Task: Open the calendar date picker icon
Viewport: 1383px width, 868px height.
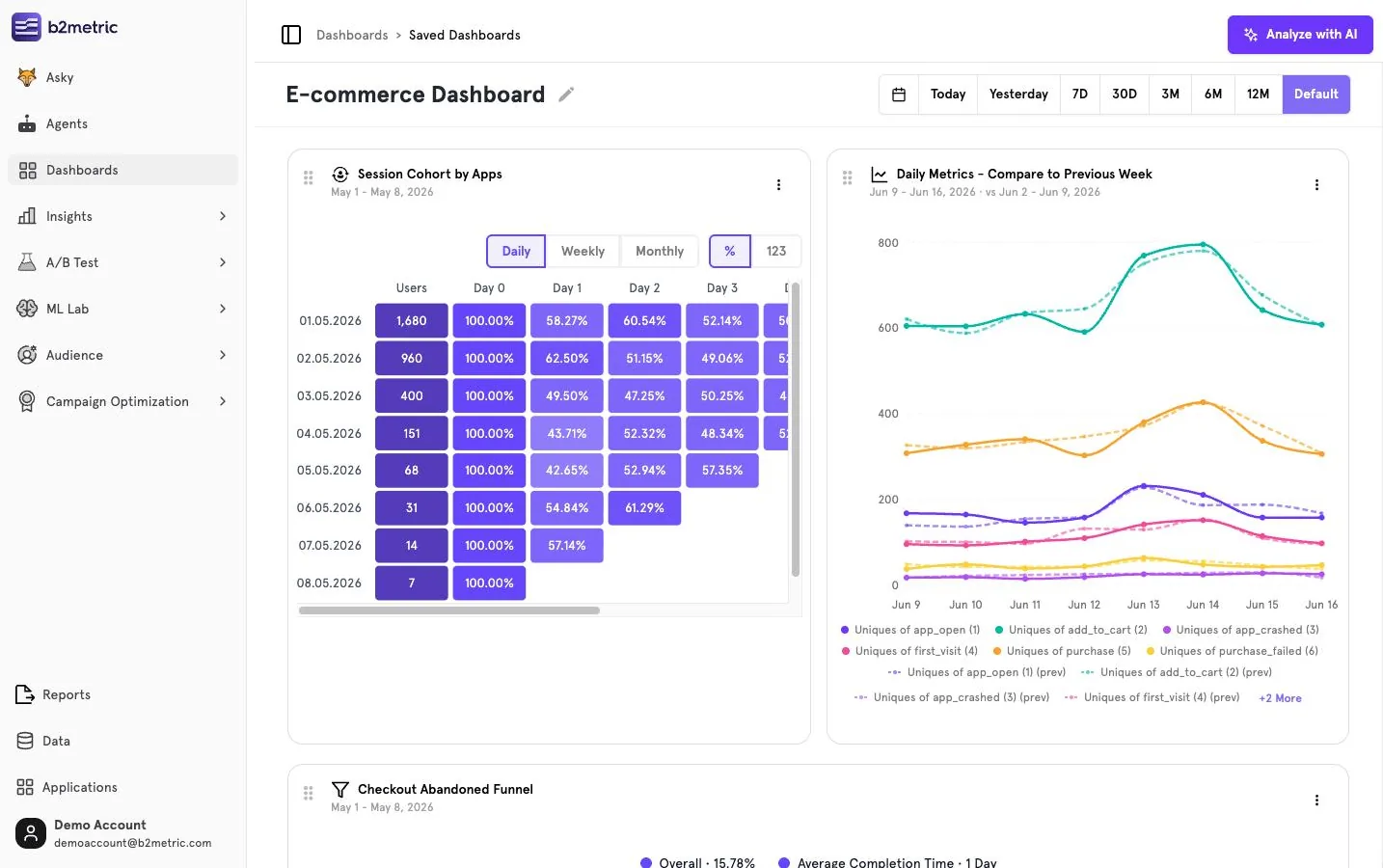Action: click(899, 95)
